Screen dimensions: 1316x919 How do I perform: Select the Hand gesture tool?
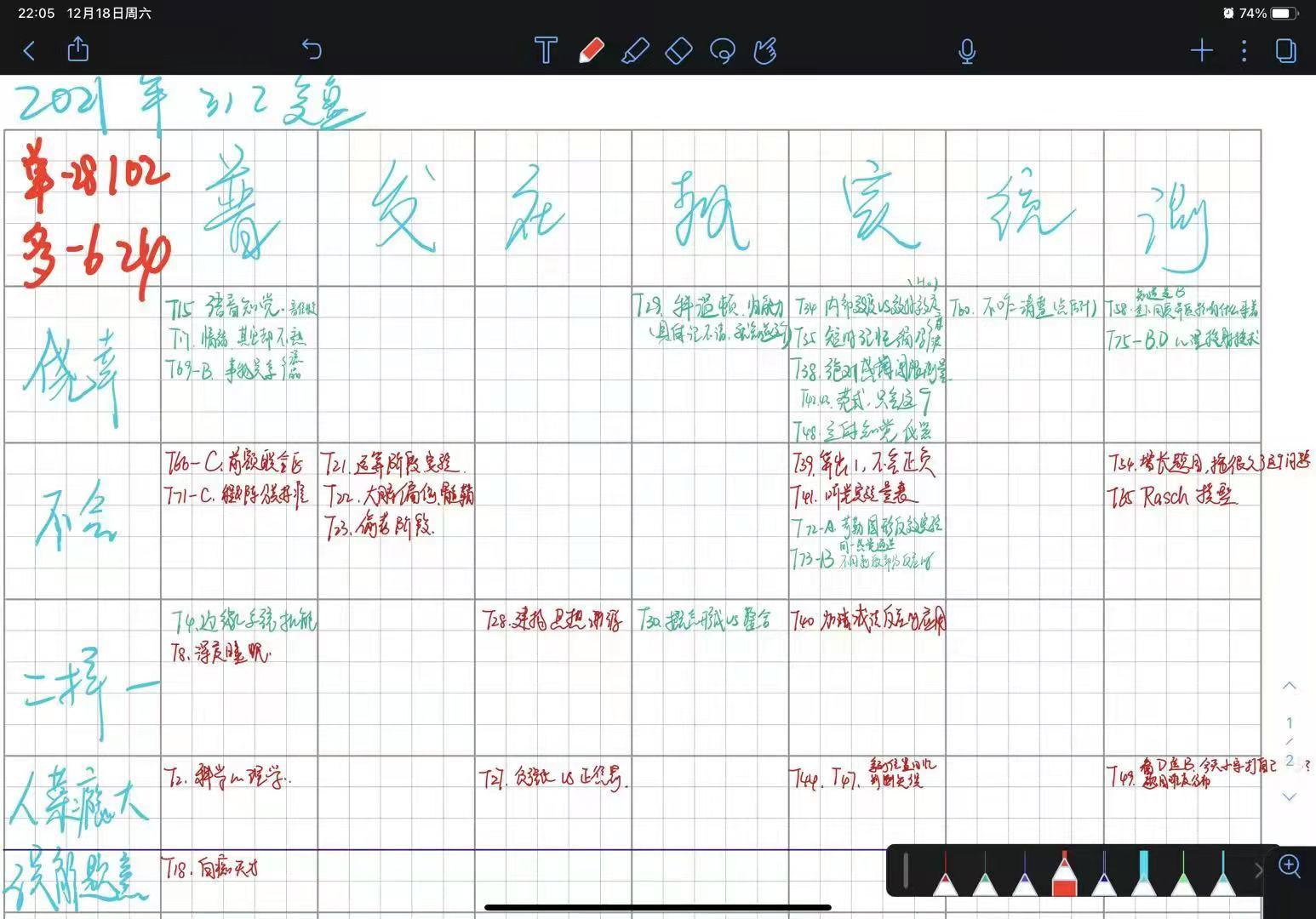765,50
